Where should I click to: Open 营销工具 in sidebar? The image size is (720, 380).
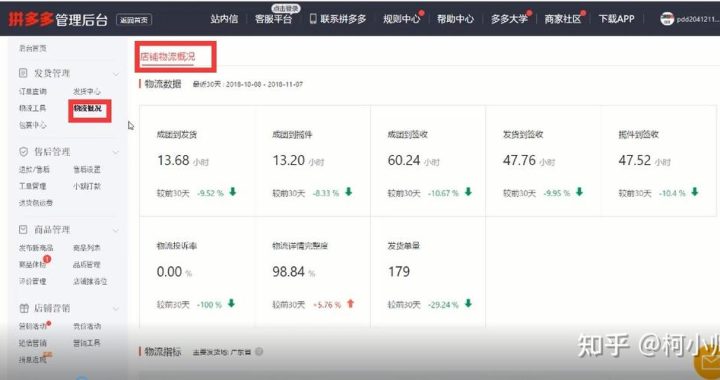click(x=87, y=343)
